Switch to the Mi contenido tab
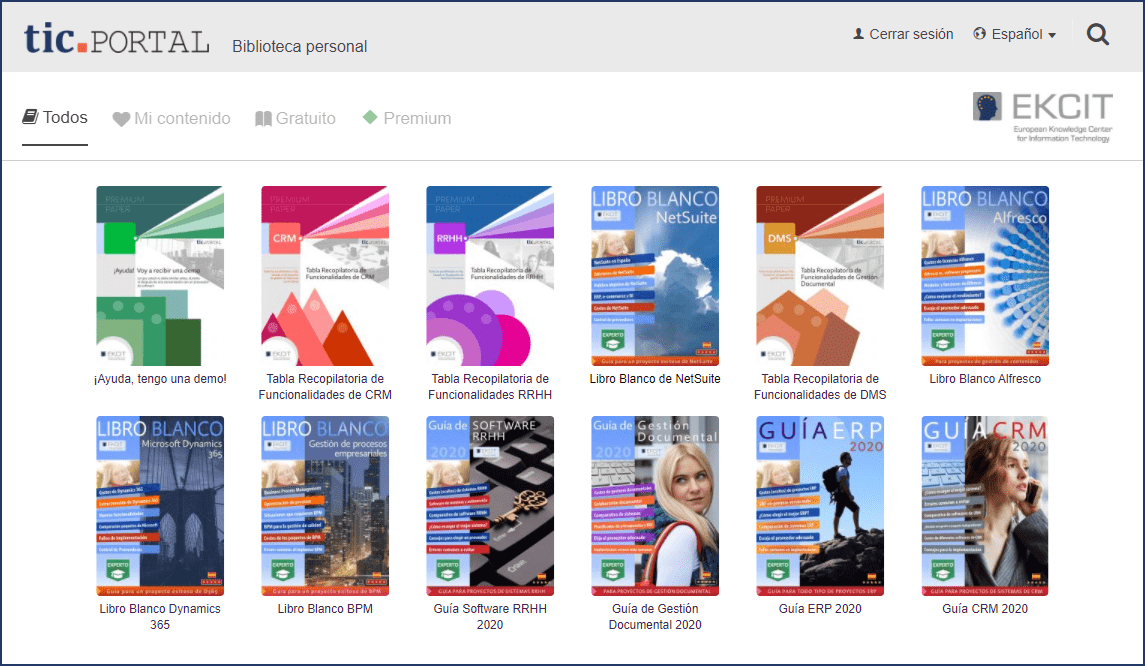The height and width of the screenshot is (666, 1145). click(x=172, y=118)
